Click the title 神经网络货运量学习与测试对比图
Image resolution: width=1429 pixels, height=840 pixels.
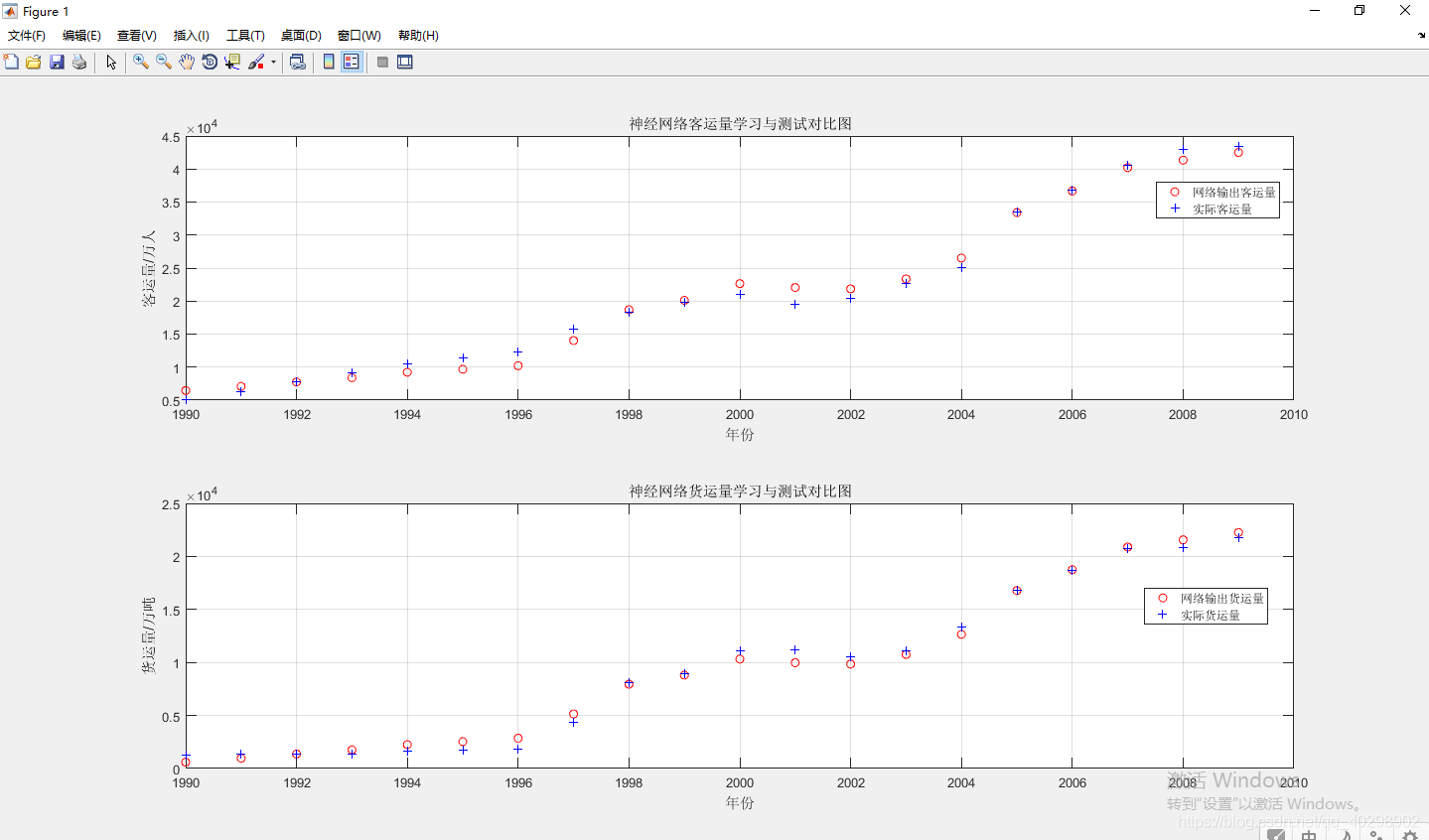coord(740,491)
